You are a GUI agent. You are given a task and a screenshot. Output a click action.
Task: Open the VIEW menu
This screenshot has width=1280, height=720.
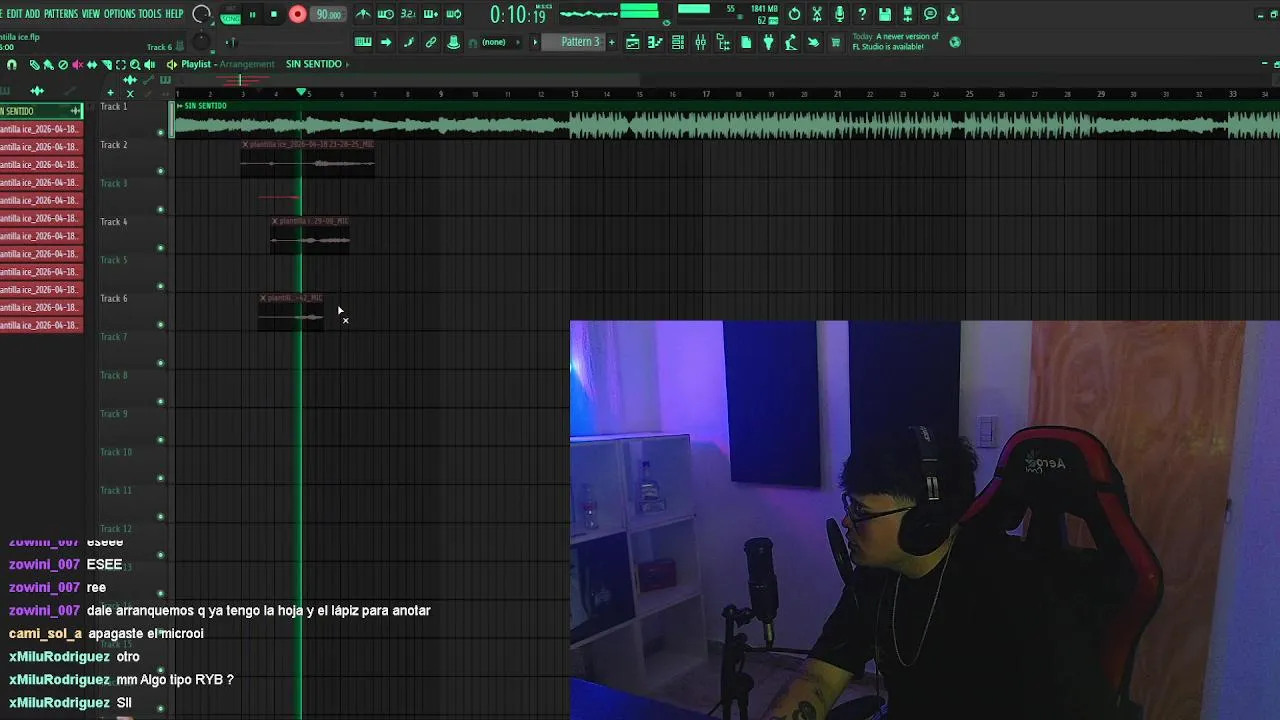pos(91,14)
